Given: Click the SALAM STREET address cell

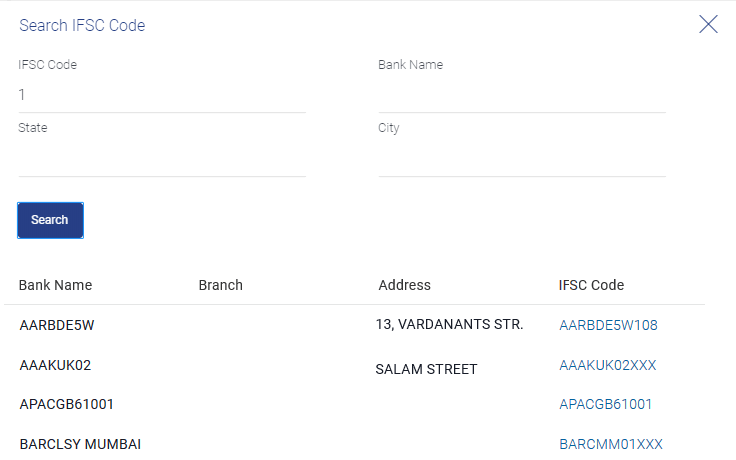Looking at the screenshot, I should tap(426, 369).
